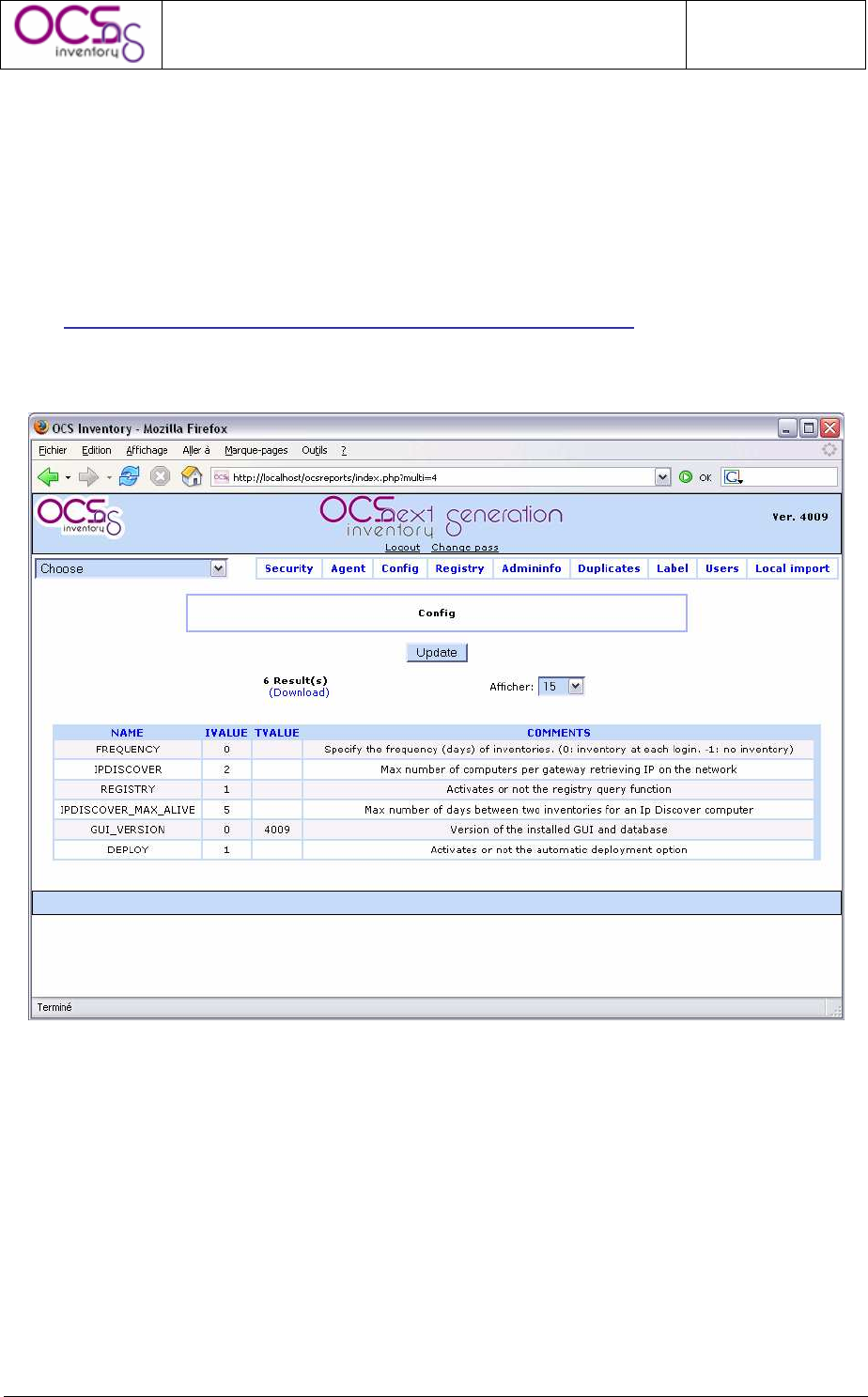The image size is (868, 1397).
Task: Click the 'Activates or not the registry query function' comment
Action: coord(559,789)
